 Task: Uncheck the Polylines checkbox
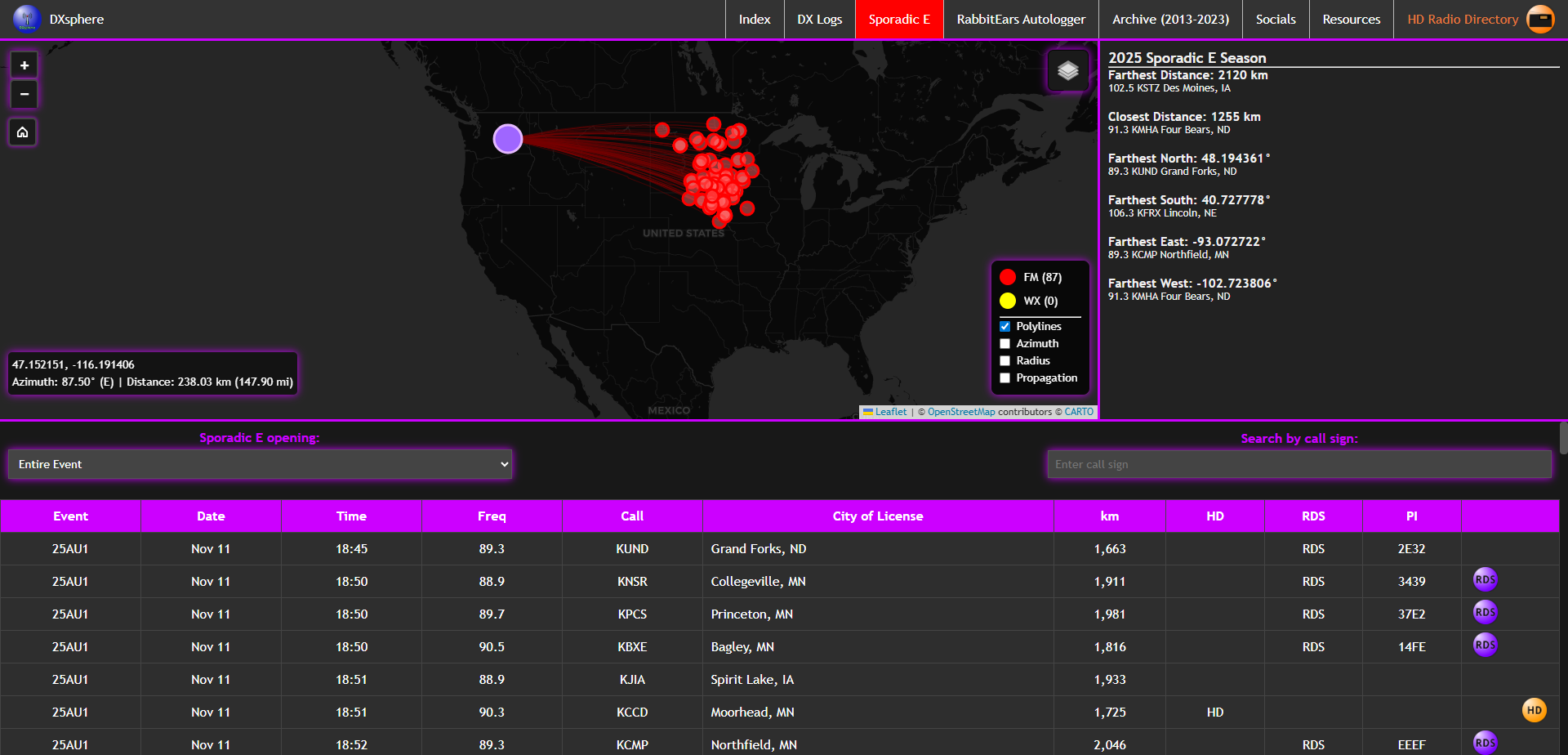click(x=1005, y=327)
